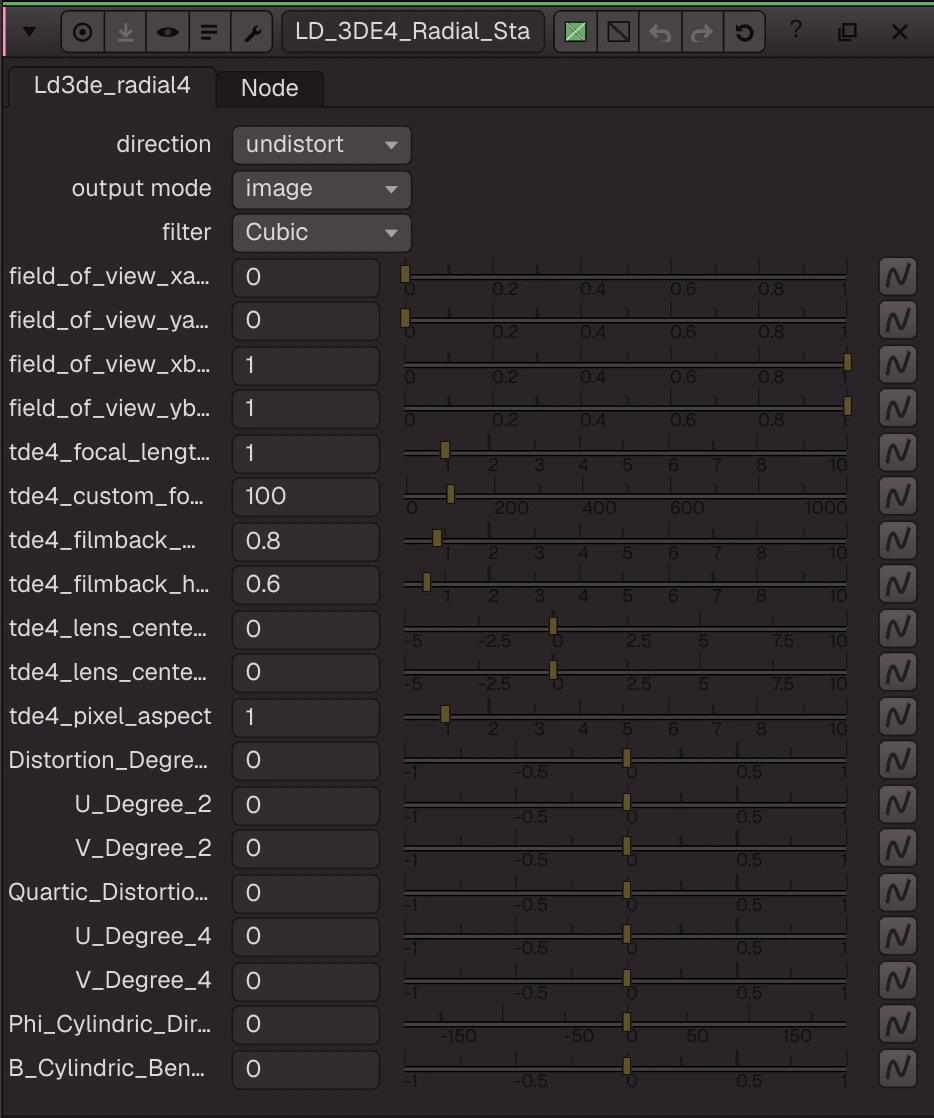Click the tde4_filmback value field showing 0.8
934x1118 pixels.
[x=306, y=540]
